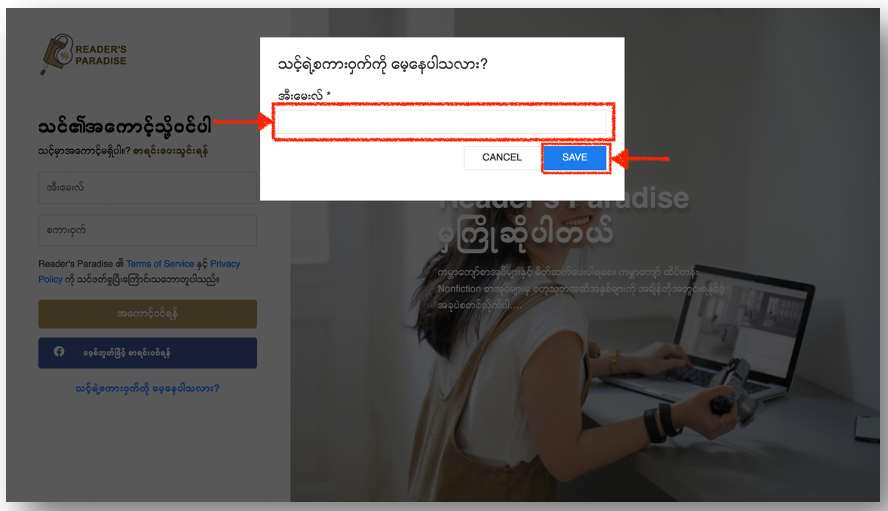This screenshot has width=888, height=511.
Task: Click the Facebook icon on the blue button
Action: pos(59,352)
